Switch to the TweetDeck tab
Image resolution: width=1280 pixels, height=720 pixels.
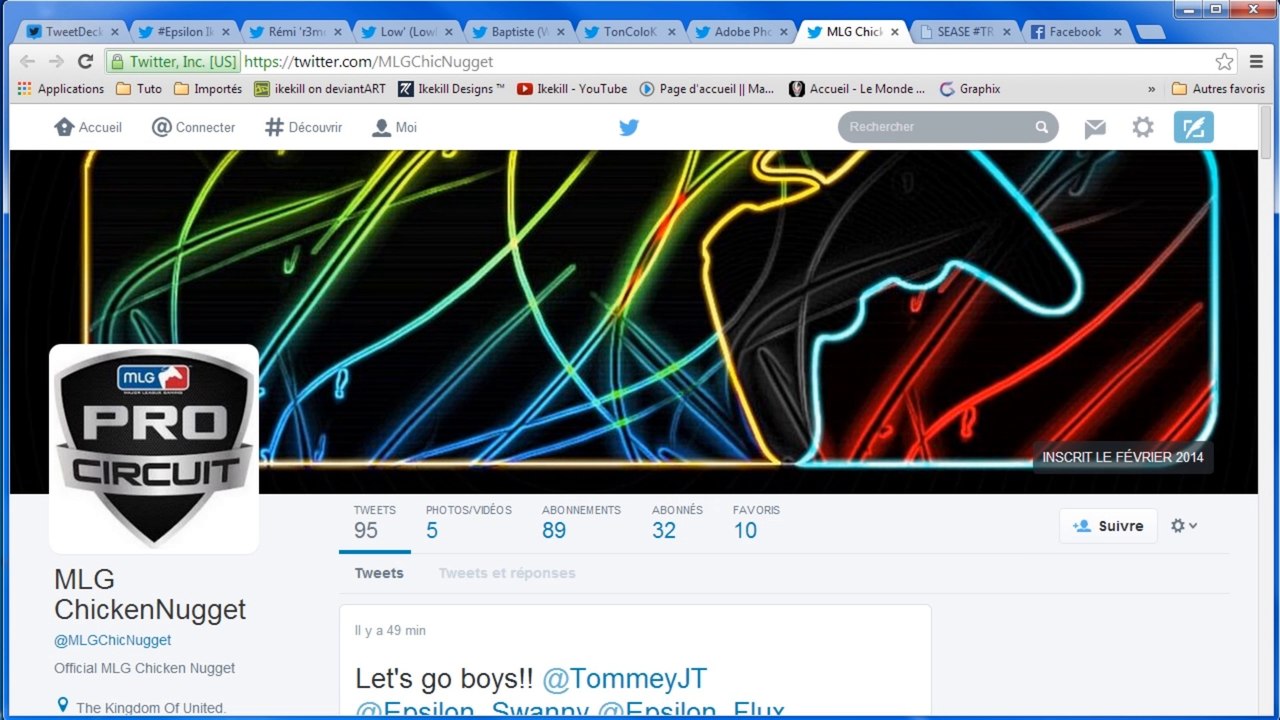point(73,32)
